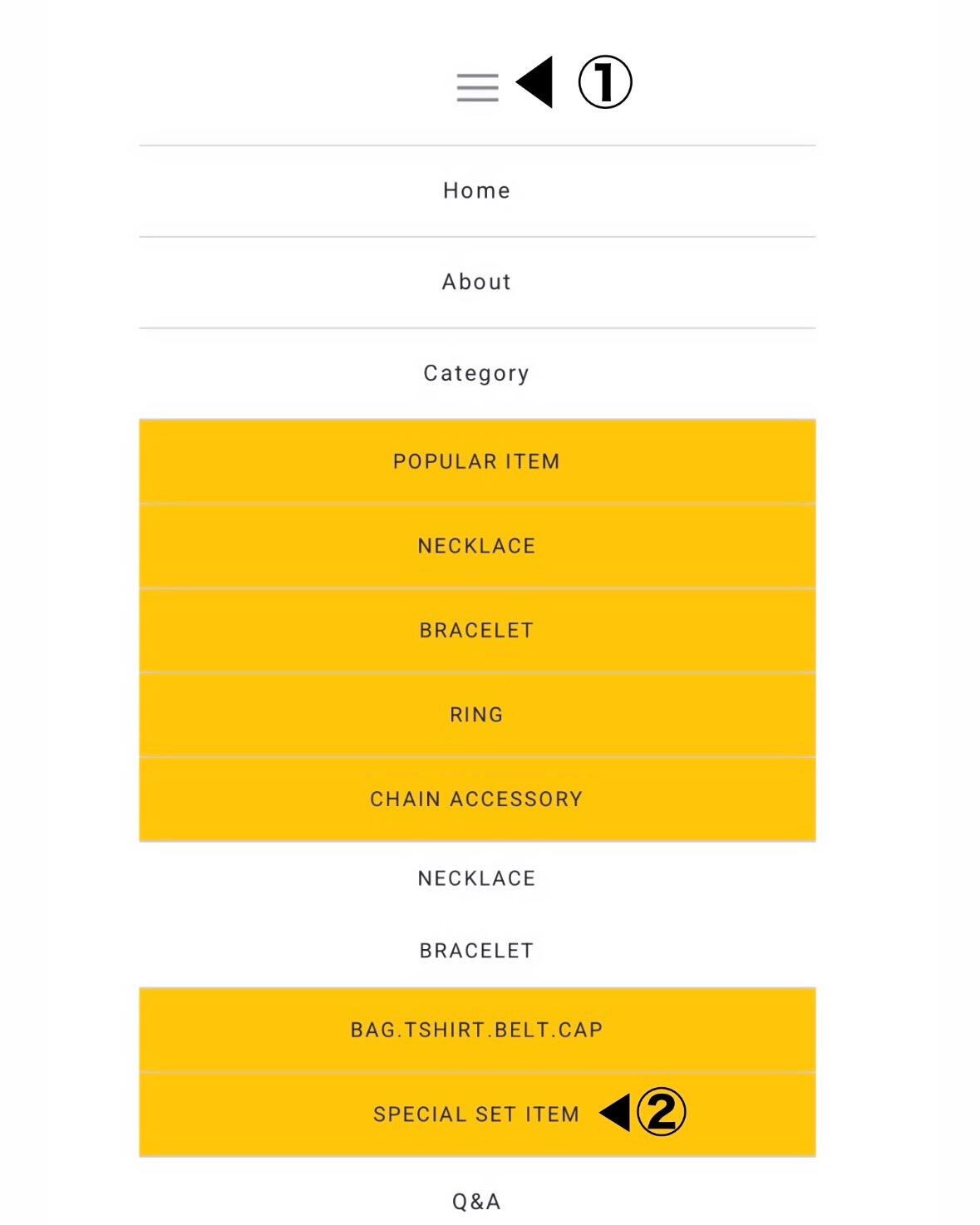980x1225 pixels.
Task: Go to the Home menu item
Action: (476, 191)
